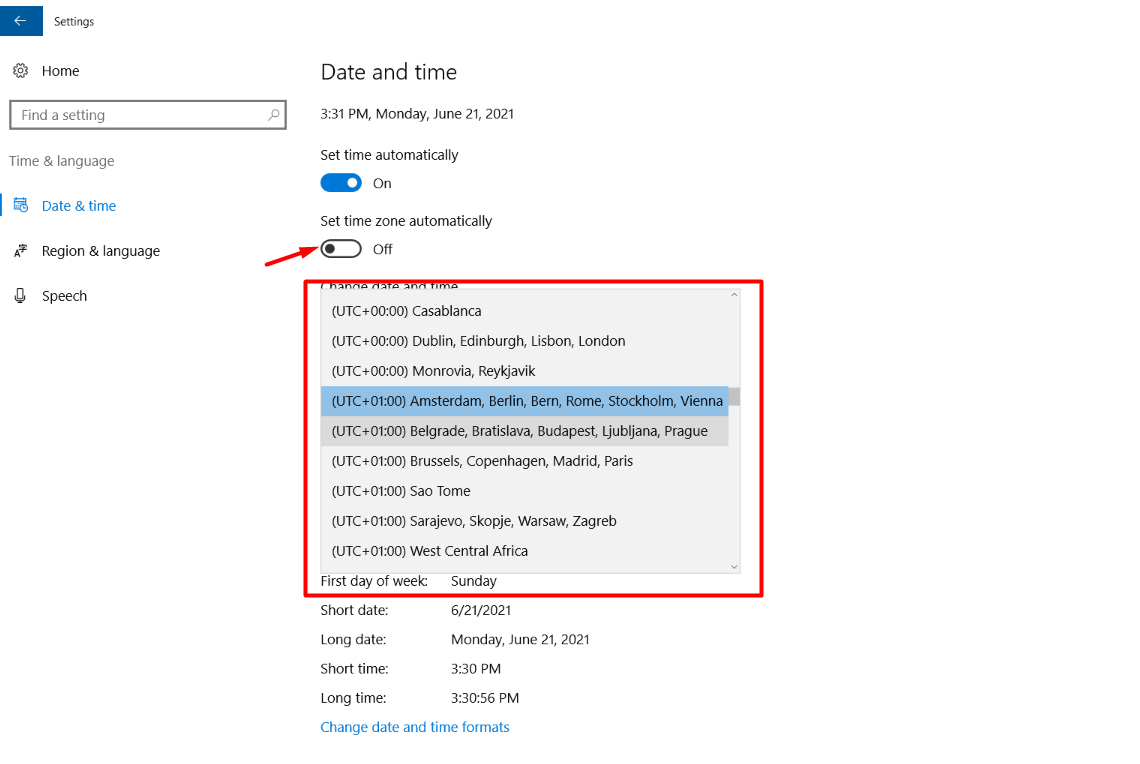Select West Central Africa time zone
This screenshot has width=1140, height=764.
tap(524, 551)
